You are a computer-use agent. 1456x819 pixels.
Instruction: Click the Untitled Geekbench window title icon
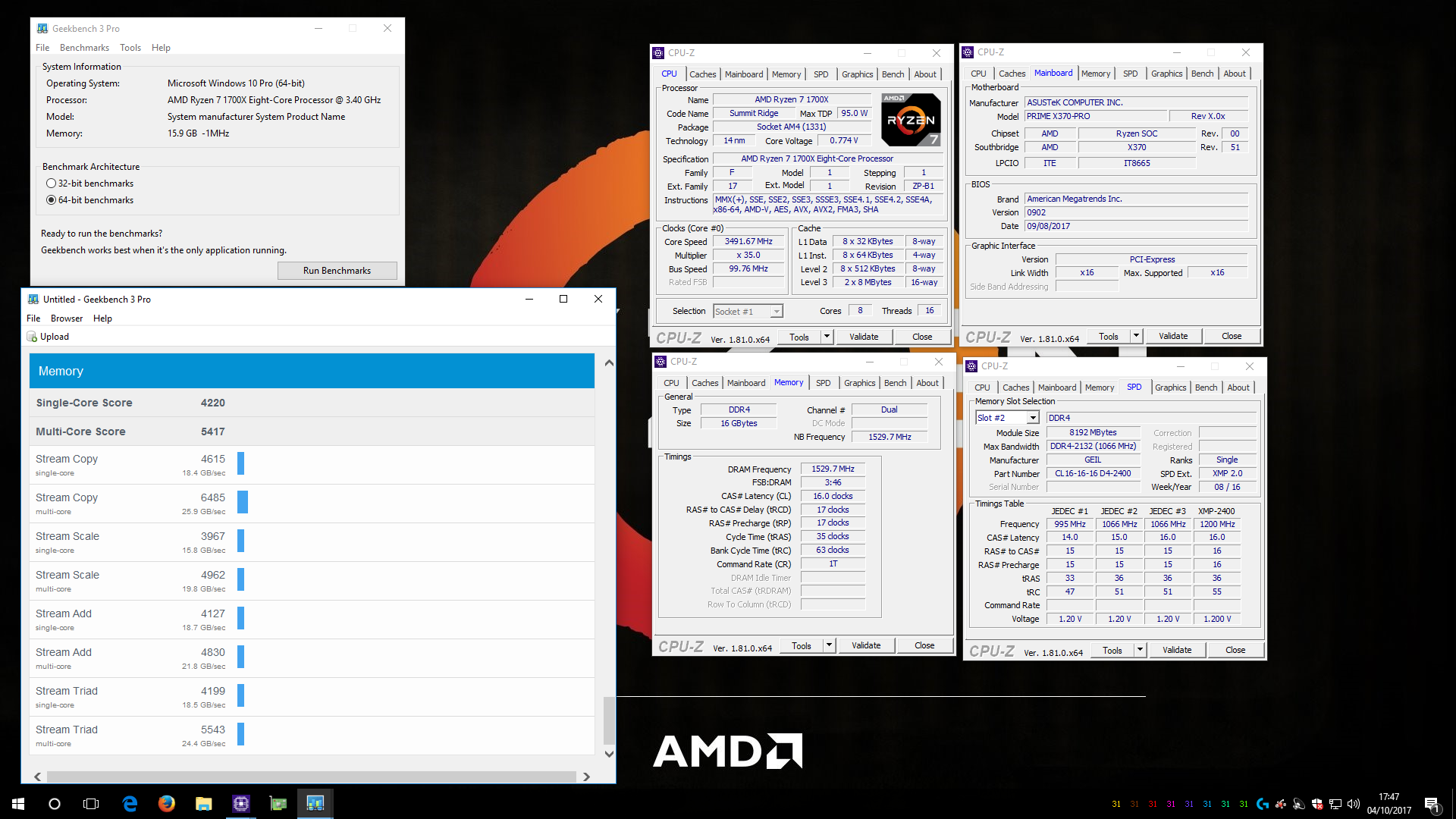[x=33, y=299]
